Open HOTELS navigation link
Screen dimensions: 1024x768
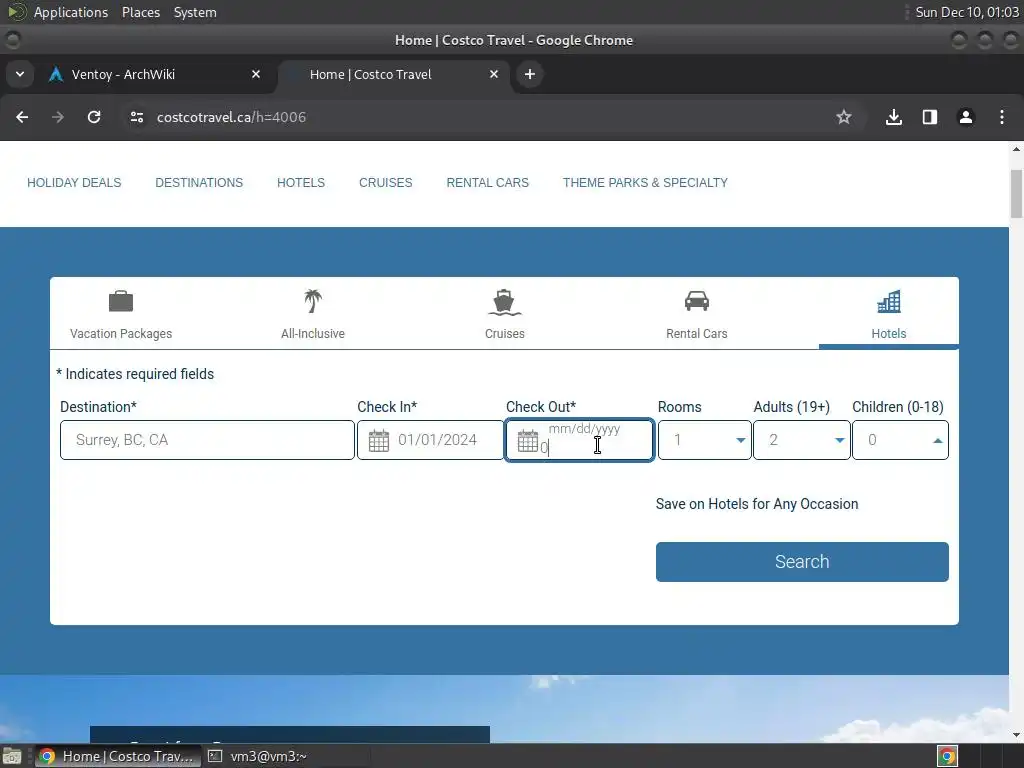click(x=301, y=183)
